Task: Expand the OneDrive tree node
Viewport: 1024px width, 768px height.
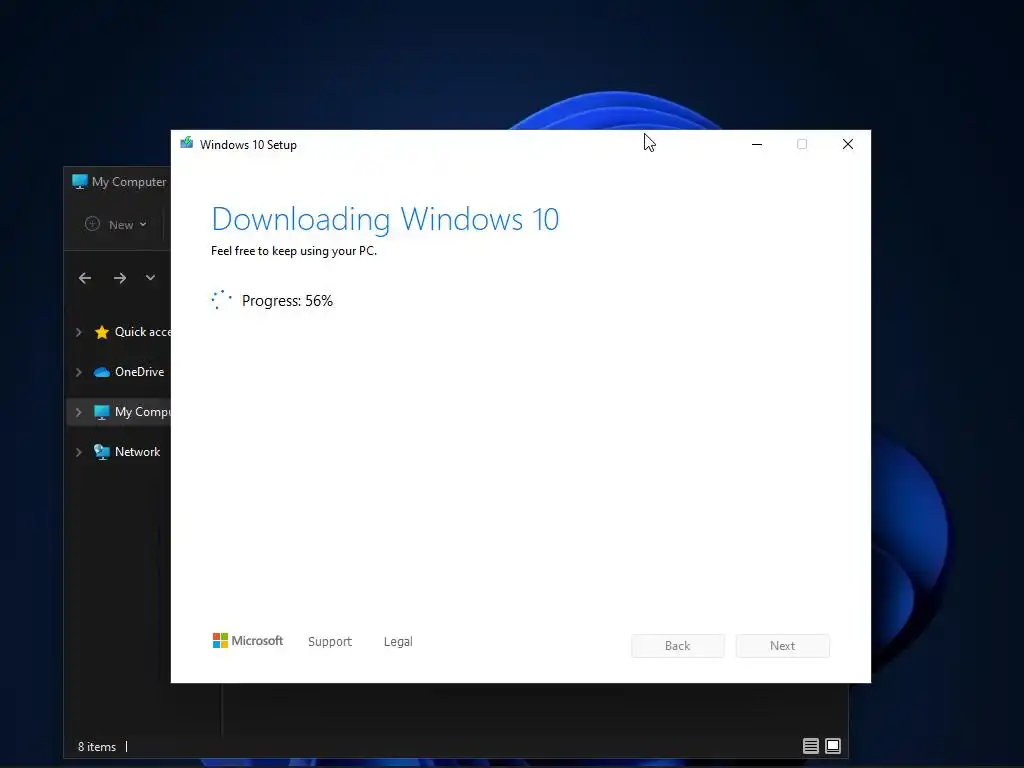Action: point(78,372)
